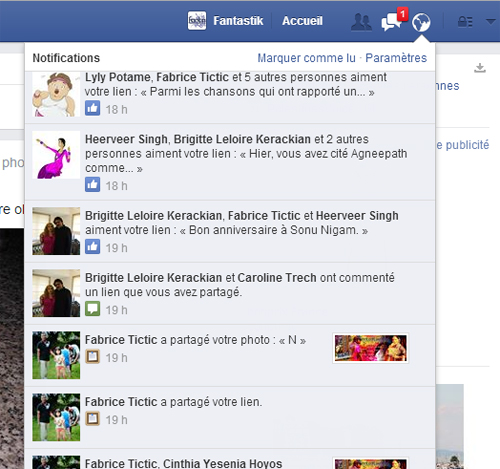Open the privacy shortcuts lock icon
The width and height of the screenshot is (500, 469).
click(x=465, y=22)
